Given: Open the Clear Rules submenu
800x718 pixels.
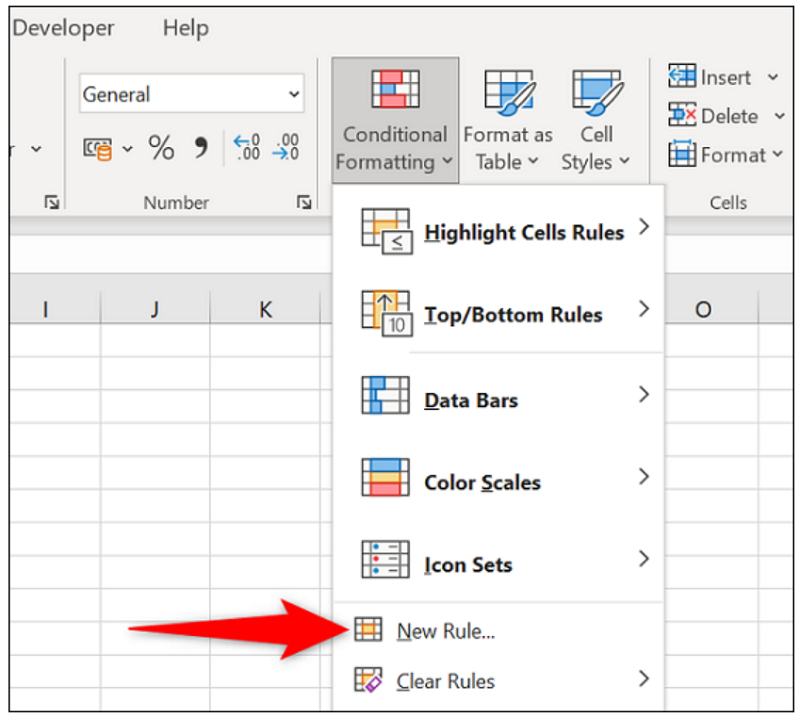Looking at the screenshot, I should coord(498,681).
